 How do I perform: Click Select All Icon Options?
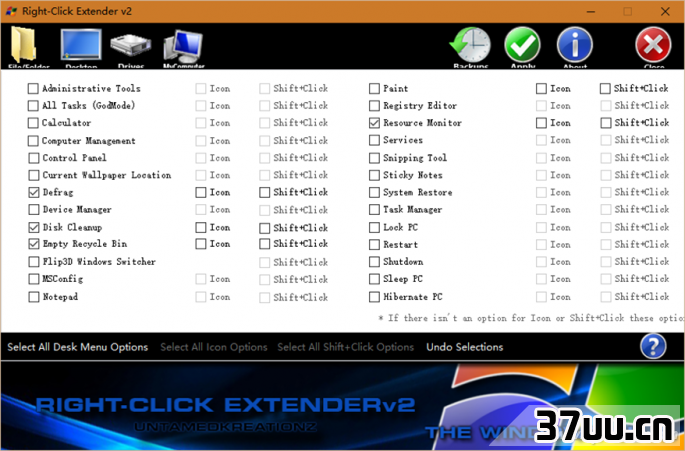214,347
